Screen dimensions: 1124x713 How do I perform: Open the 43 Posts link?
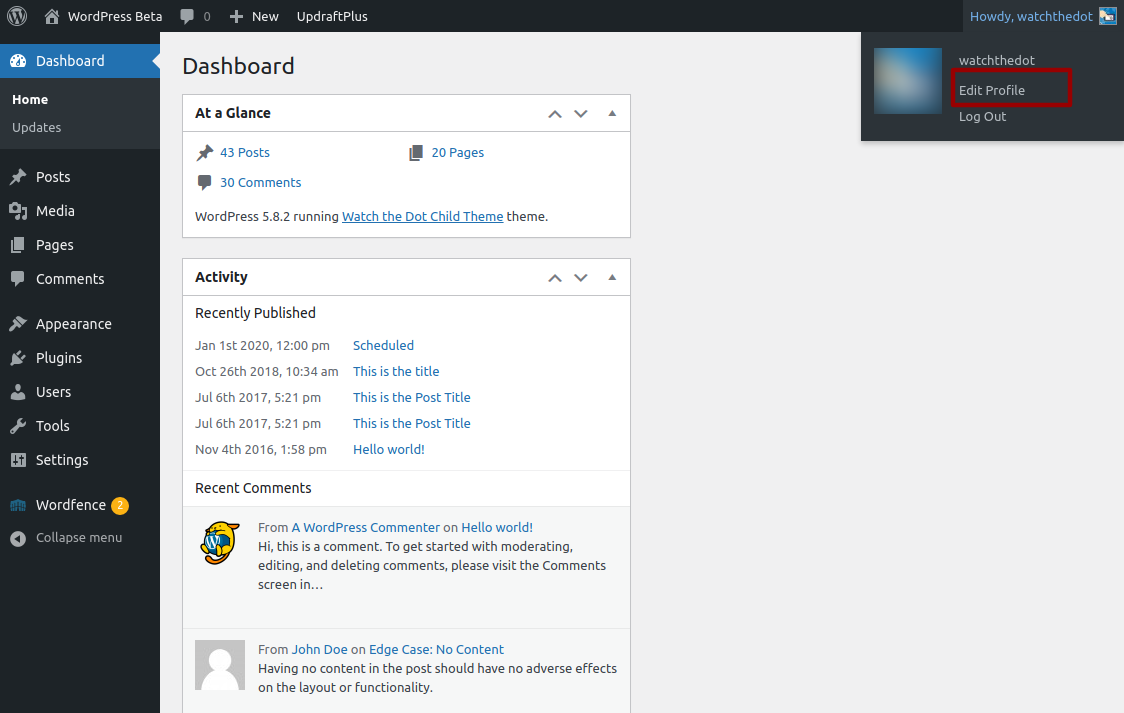pyautogui.click(x=245, y=153)
